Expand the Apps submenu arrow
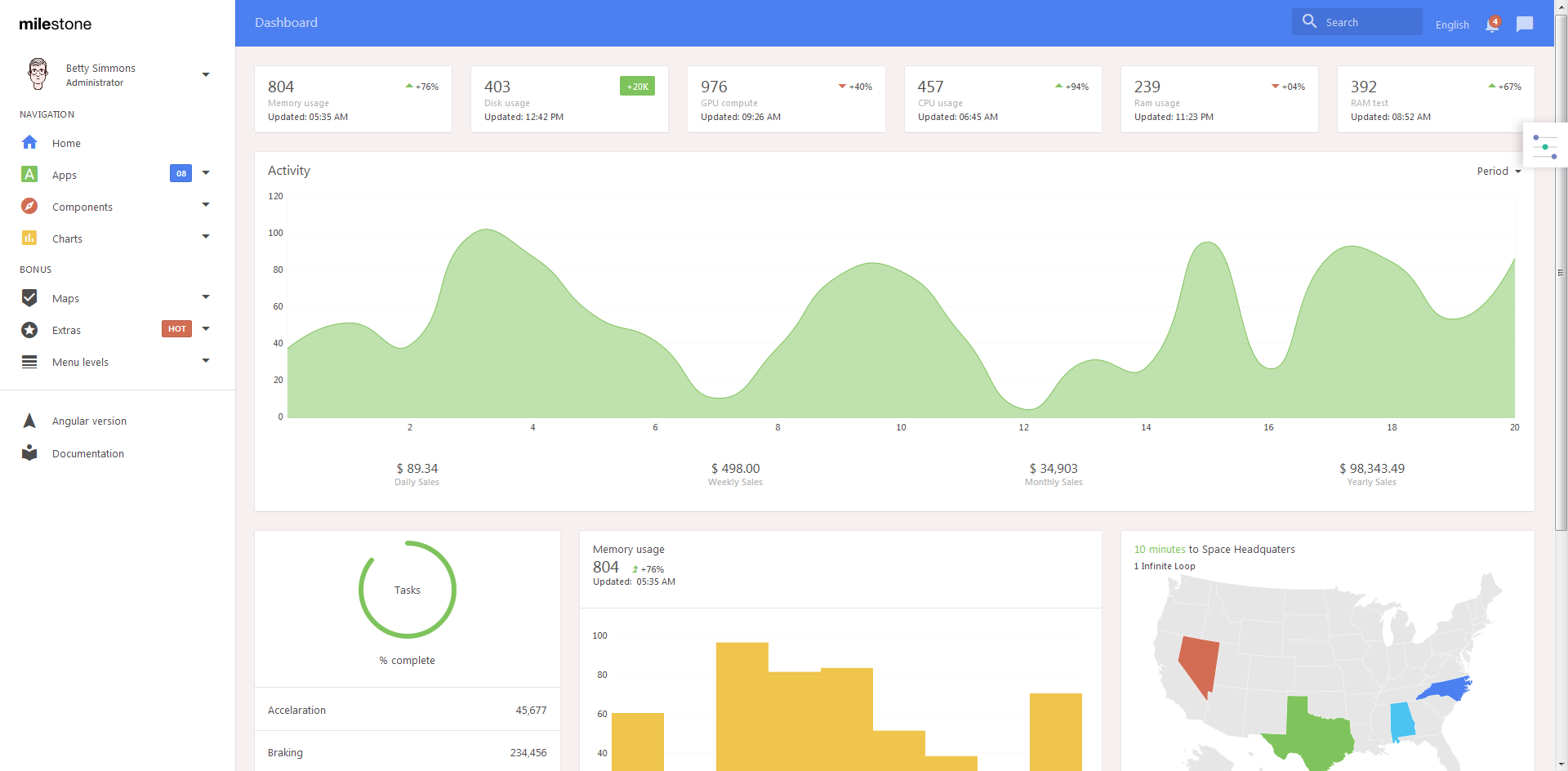The image size is (1568, 771). pos(206,172)
